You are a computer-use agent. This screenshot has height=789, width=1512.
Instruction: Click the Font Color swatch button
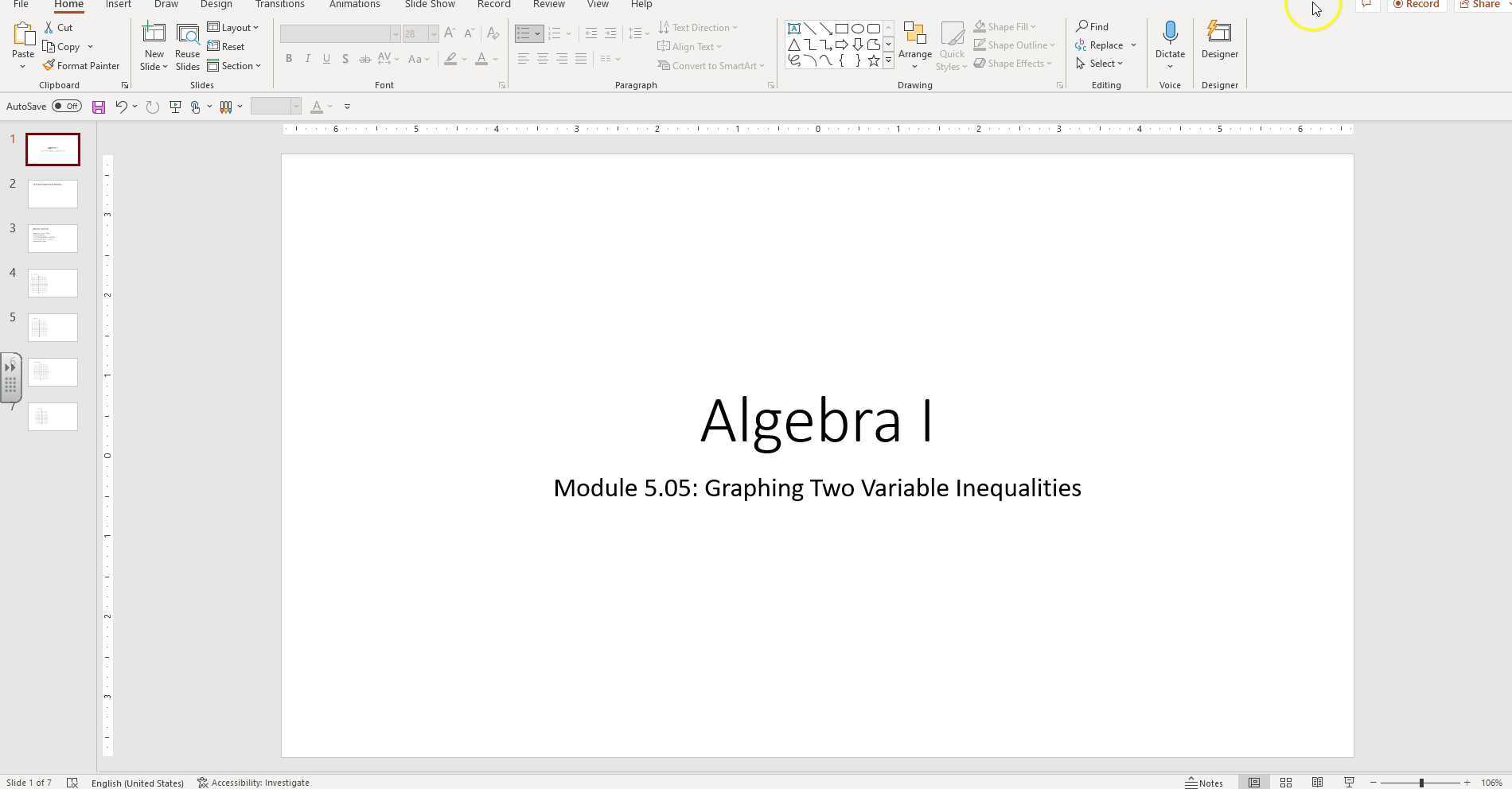tap(481, 59)
